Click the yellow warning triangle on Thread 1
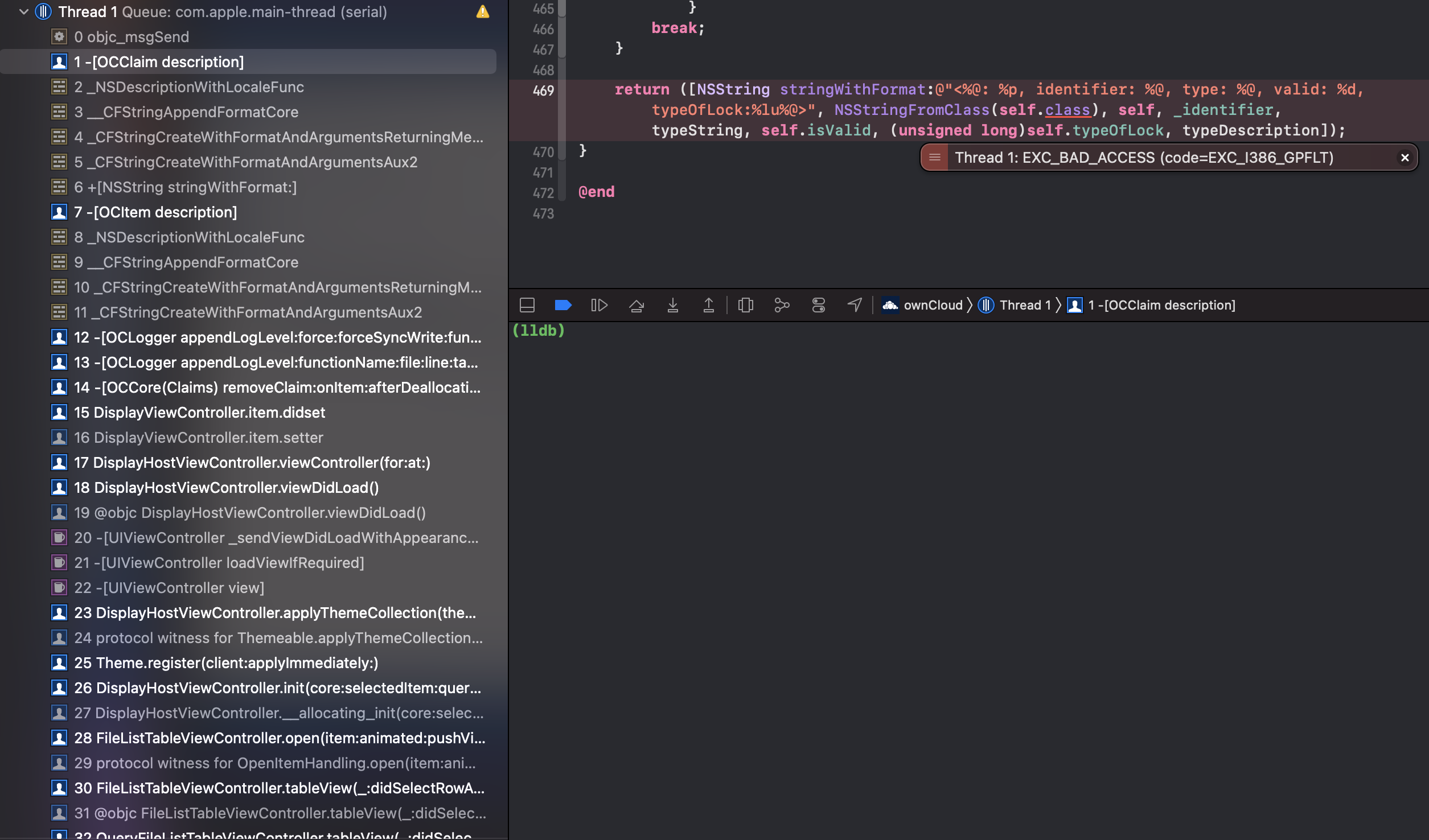The image size is (1429, 840). point(482,12)
